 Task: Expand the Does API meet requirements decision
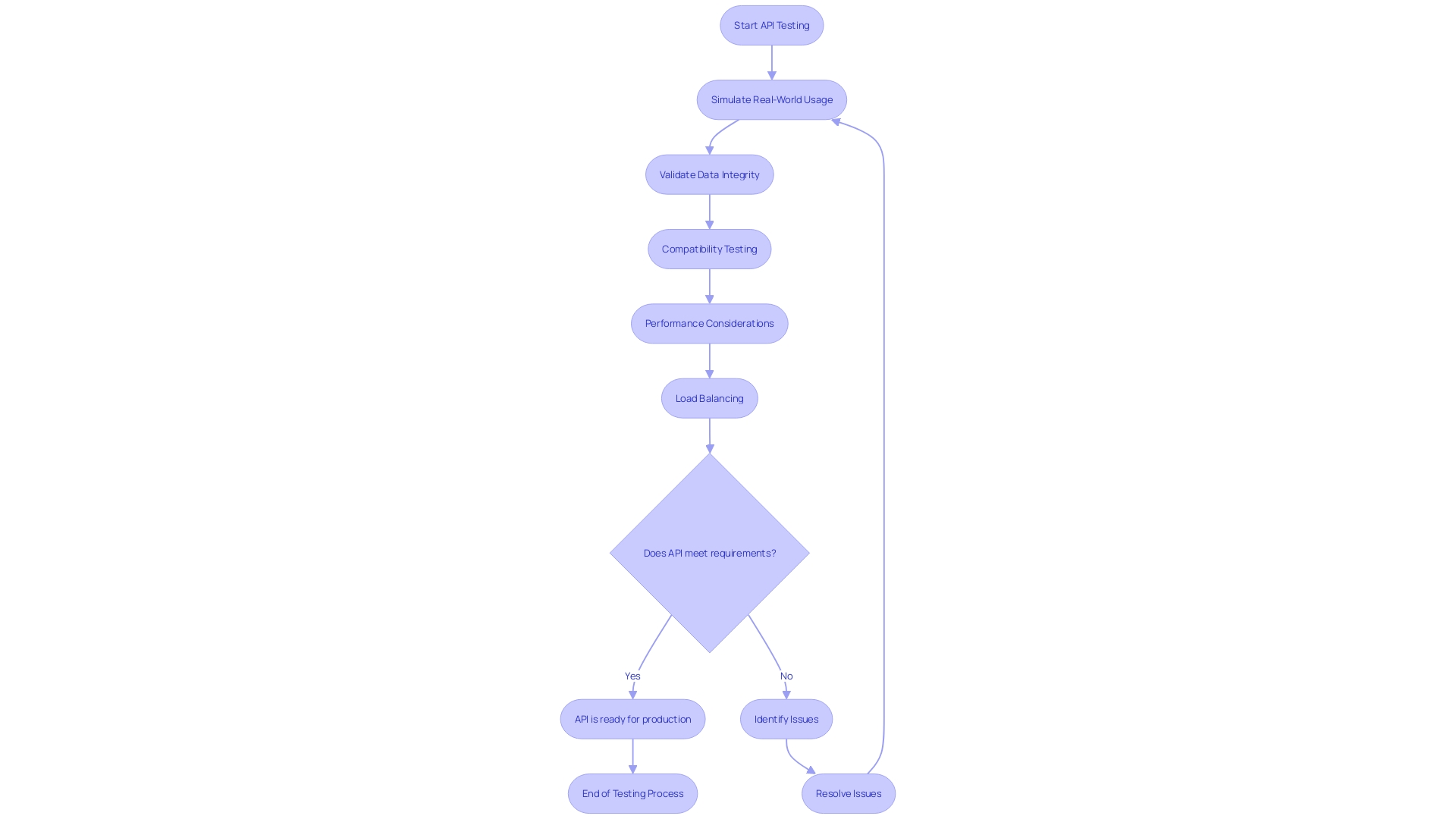tap(709, 552)
